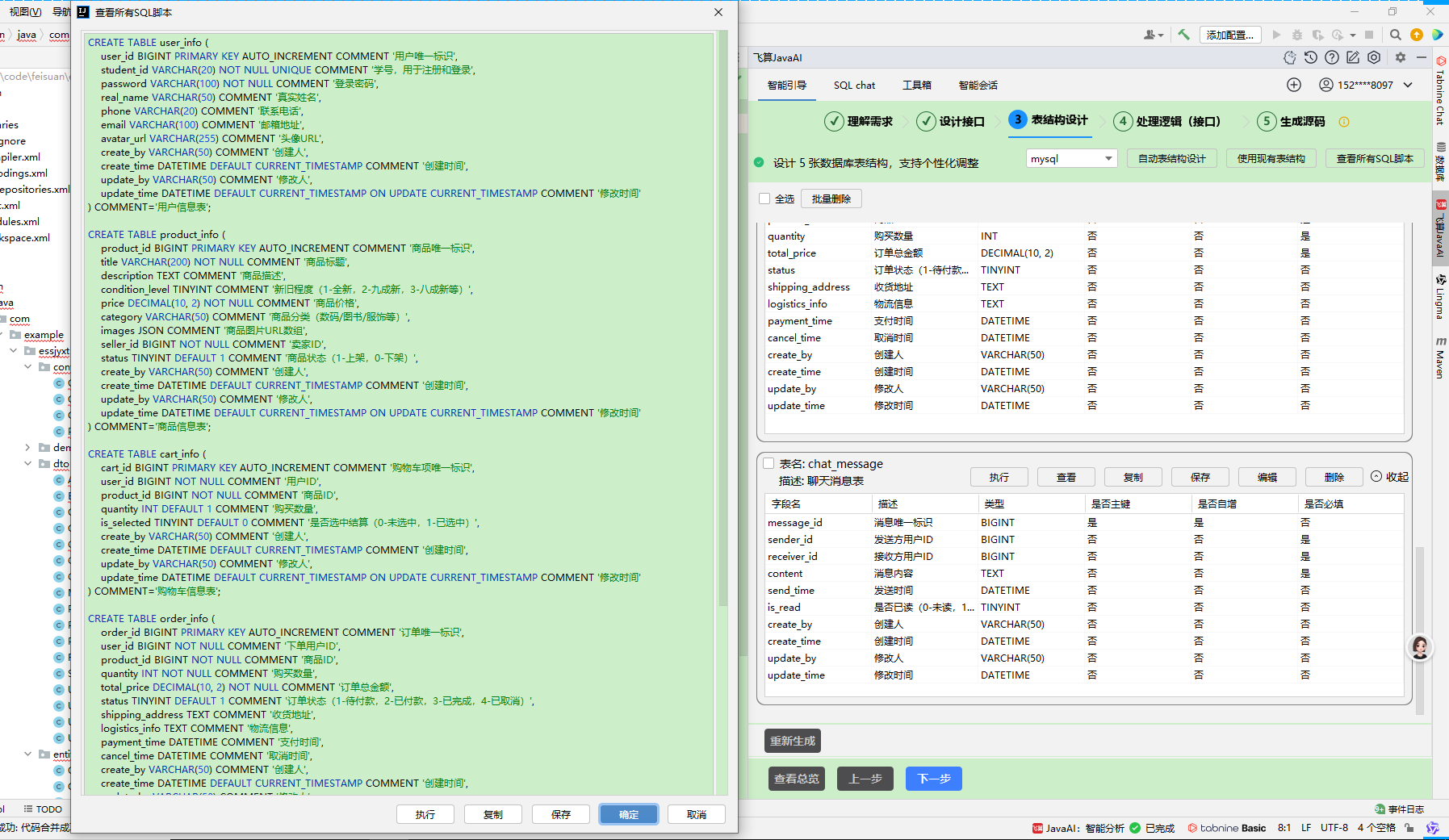Open the 添加配置 run configuration box

click(x=1230, y=35)
